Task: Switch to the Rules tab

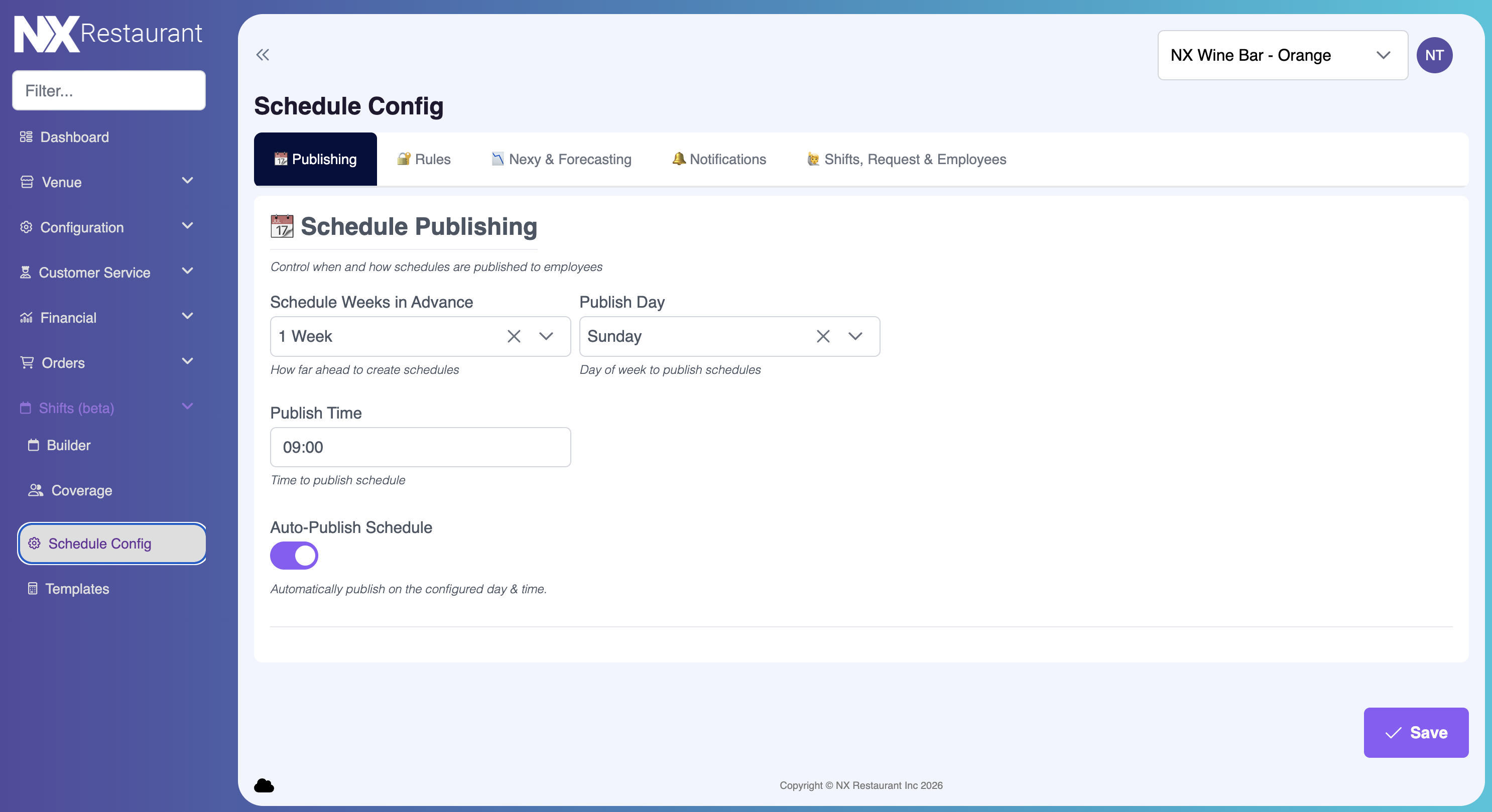Action: 423,159
